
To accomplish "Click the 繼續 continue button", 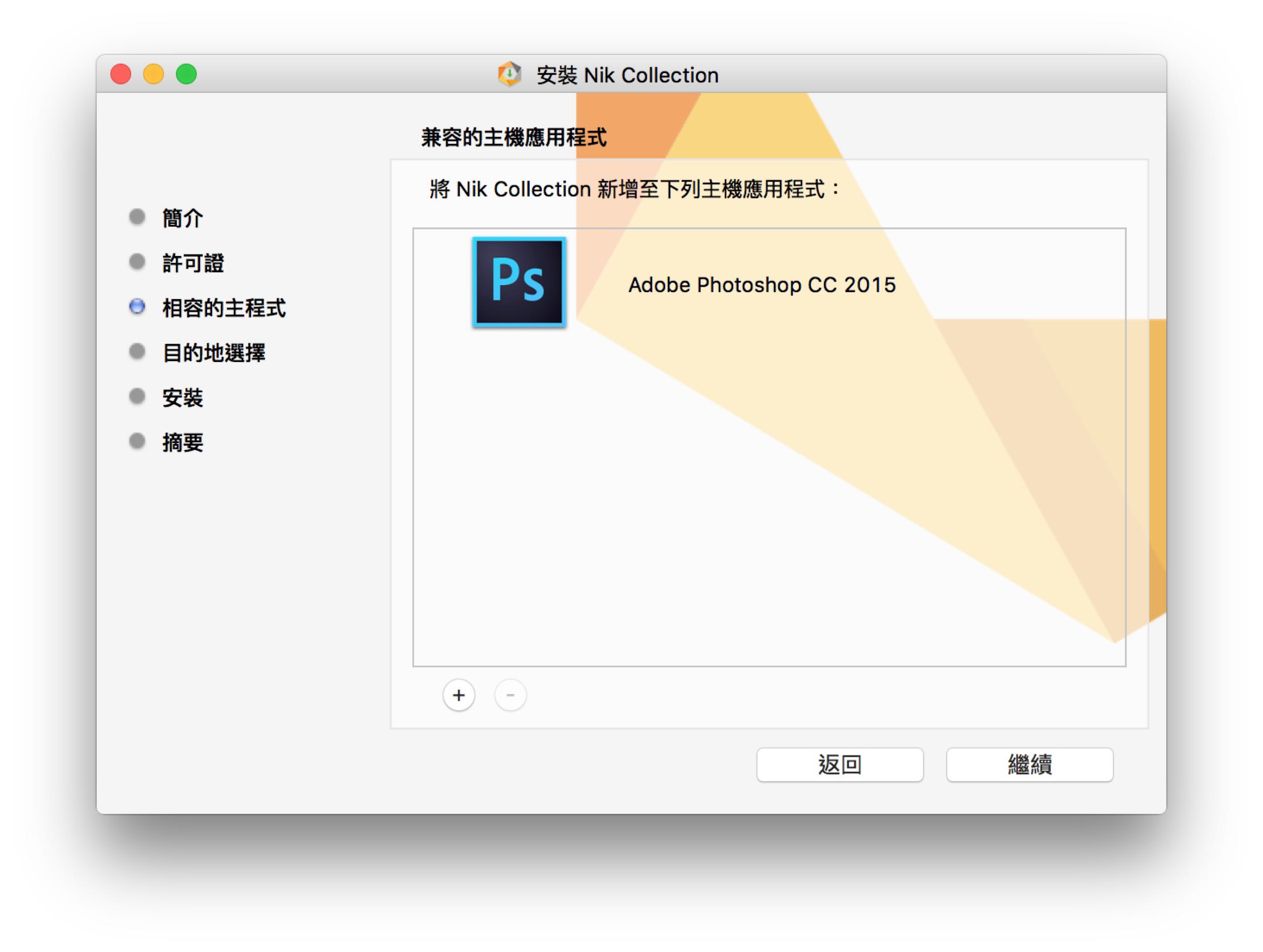I will 1030,764.
